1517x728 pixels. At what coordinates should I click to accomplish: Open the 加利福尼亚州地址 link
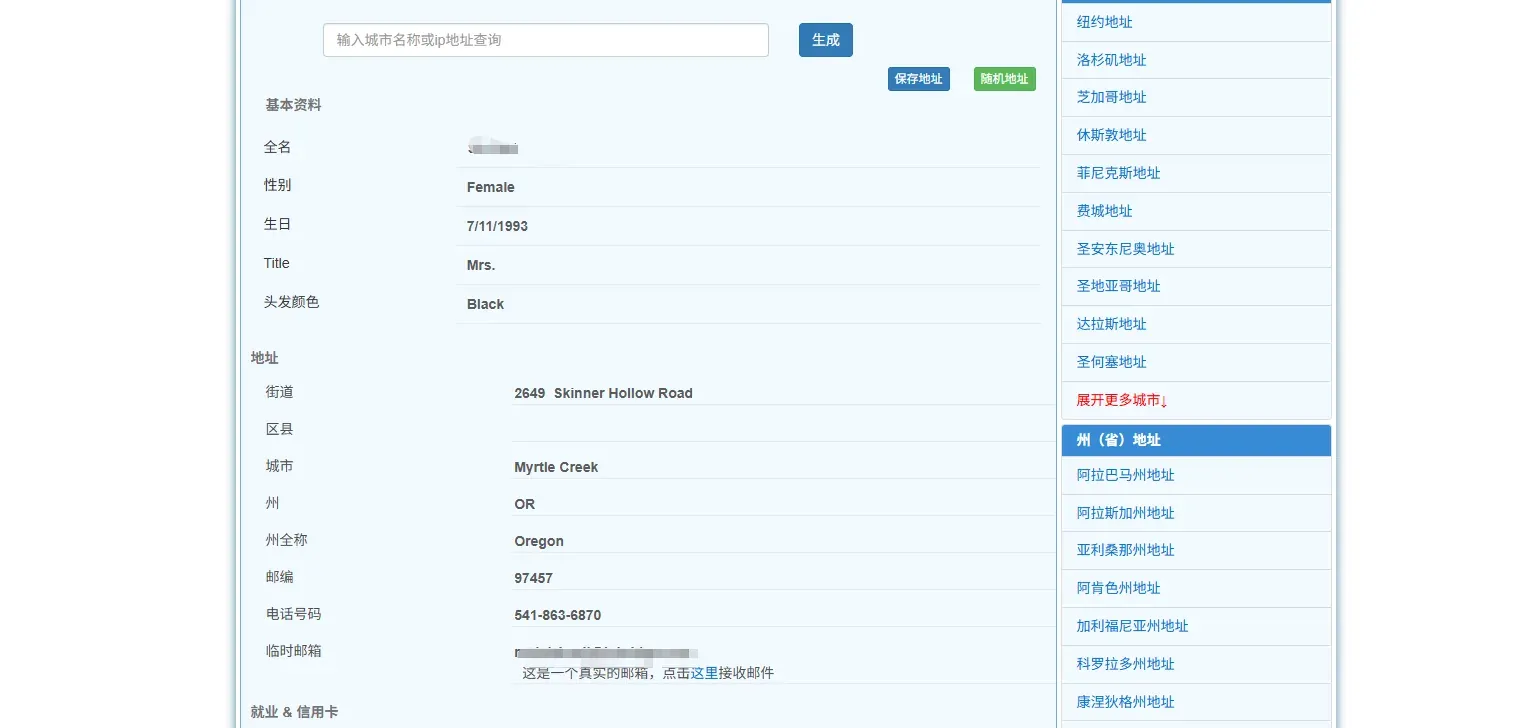pyautogui.click(x=1132, y=626)
